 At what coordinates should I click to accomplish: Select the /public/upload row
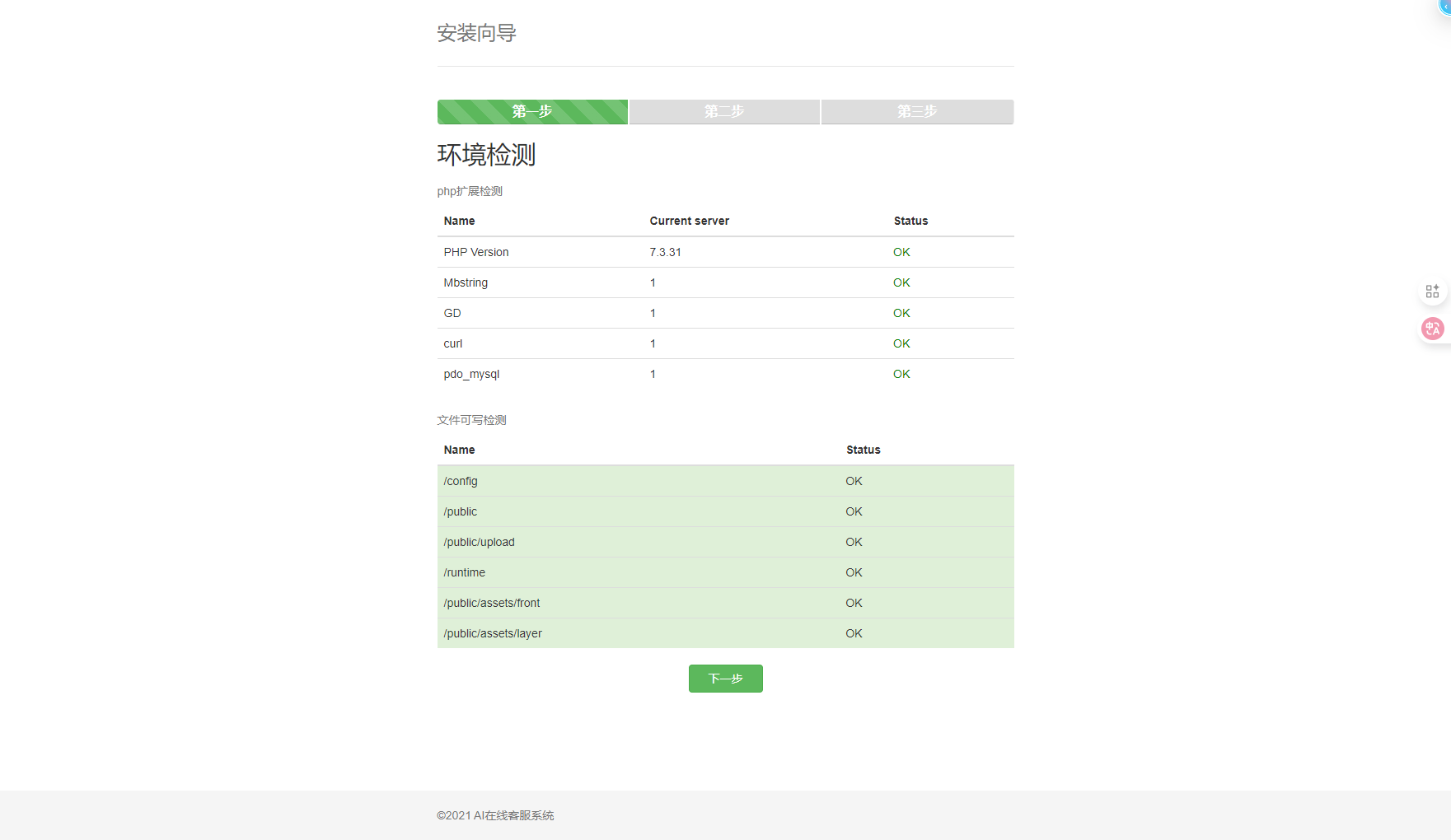click(x=725, y=542)
